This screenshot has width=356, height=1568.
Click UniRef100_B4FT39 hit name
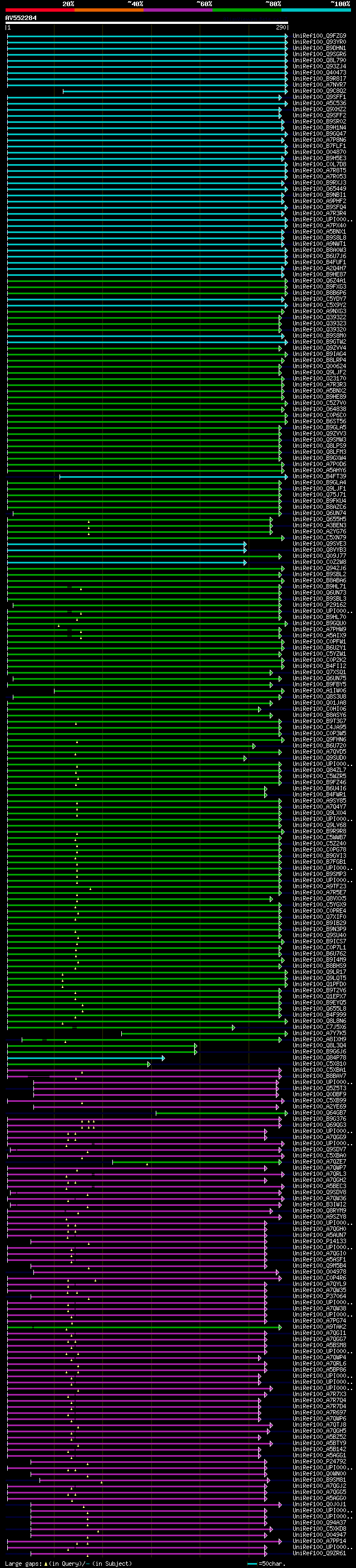coord(319,477)
